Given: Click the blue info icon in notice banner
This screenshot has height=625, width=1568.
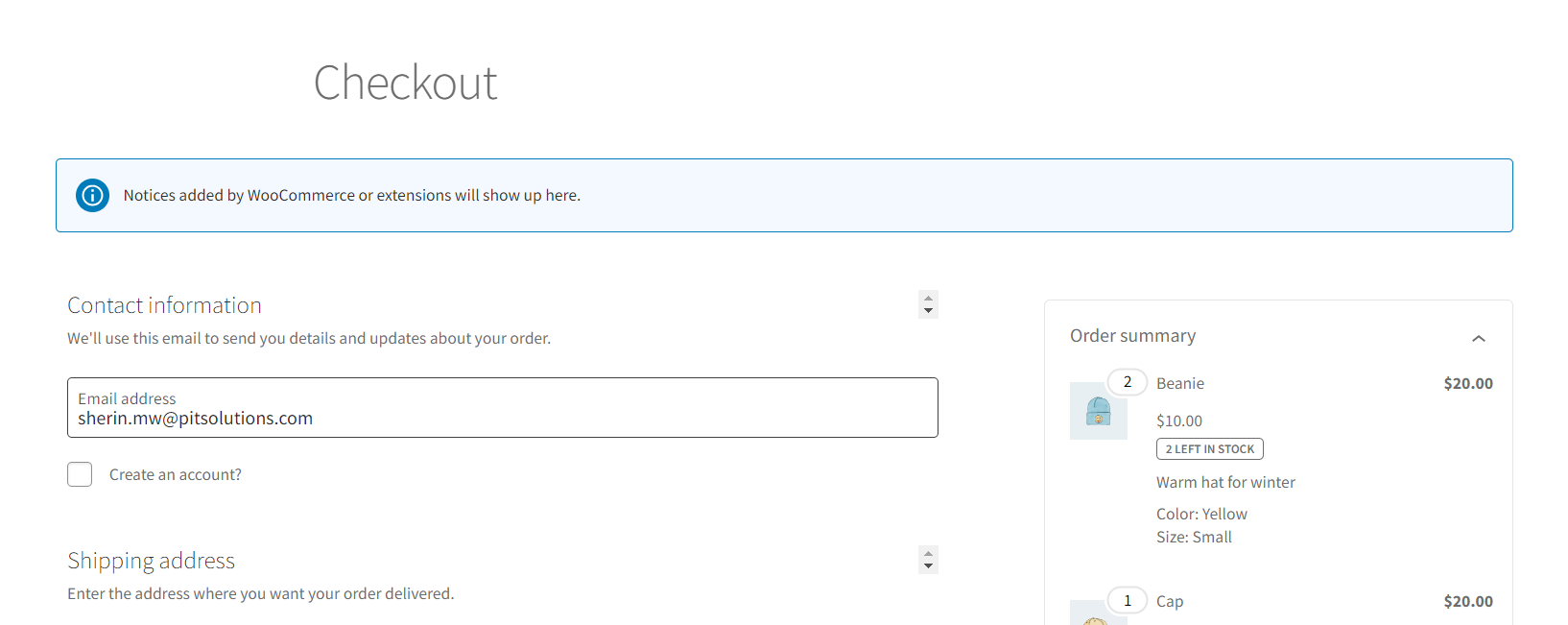Looking at the screenshot, I should tap(92, 196).
